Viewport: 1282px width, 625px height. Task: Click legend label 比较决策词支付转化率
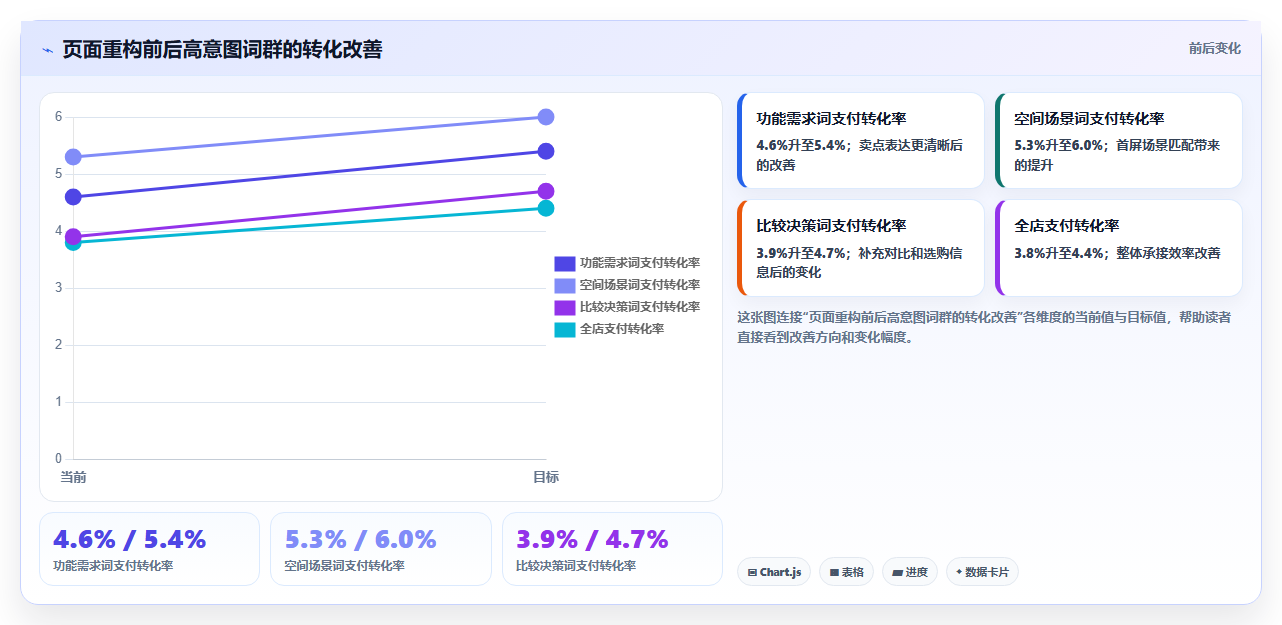(640, 307)
